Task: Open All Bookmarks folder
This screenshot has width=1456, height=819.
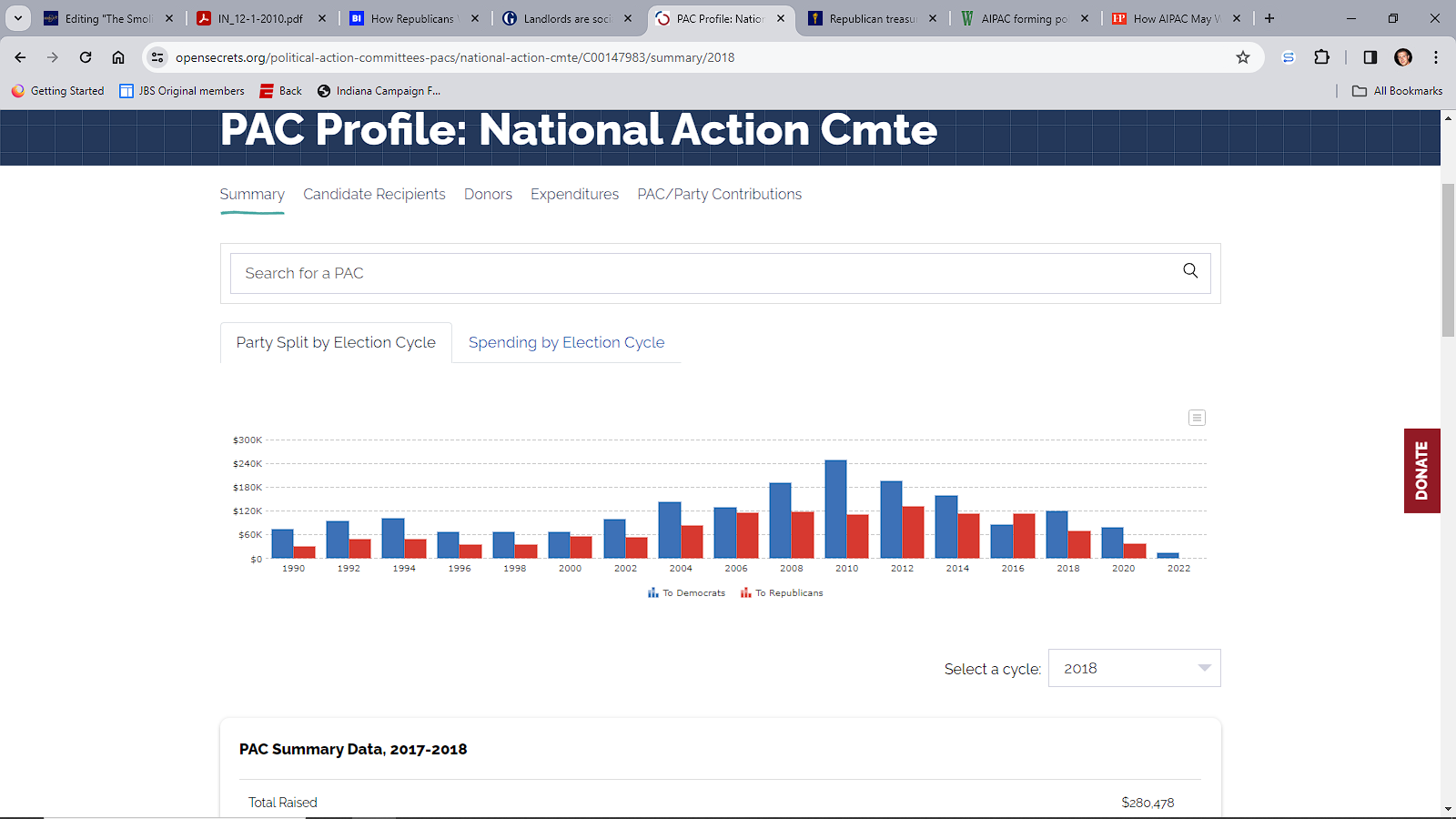Action: 1398,91
